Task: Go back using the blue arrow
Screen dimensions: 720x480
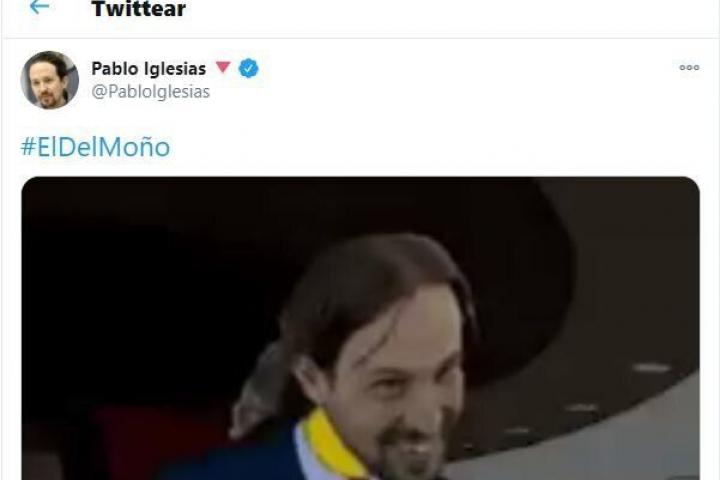Action: point(39,6)
